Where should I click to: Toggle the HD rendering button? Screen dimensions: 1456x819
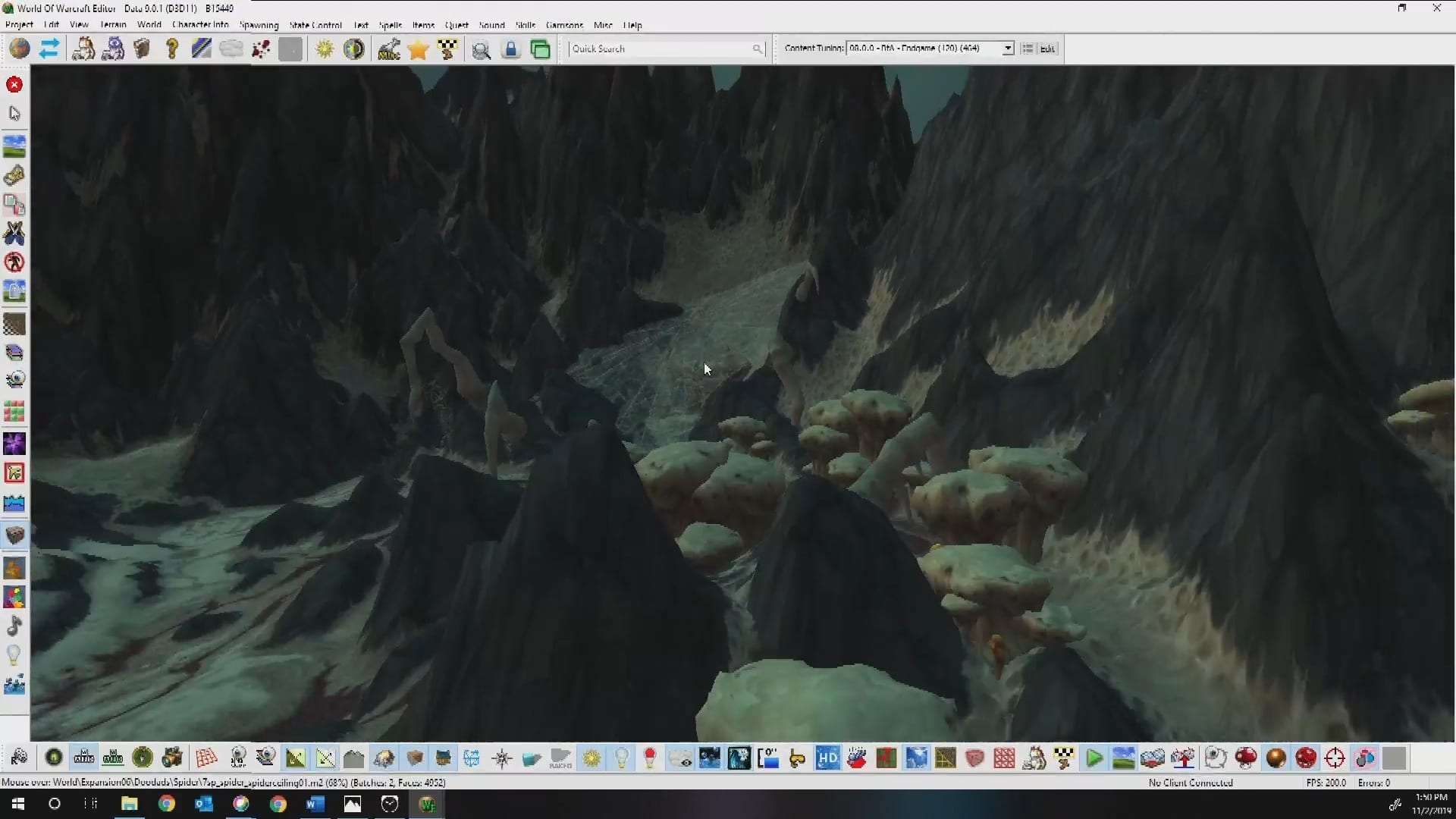(x=827, y=758)
